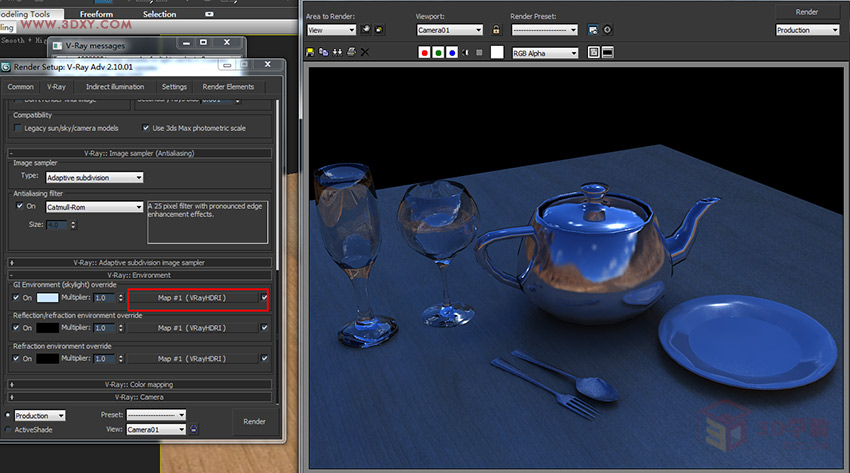
Task: Toggle Reflection/refraction environment override On checkbox
Action: click(16, 328)
